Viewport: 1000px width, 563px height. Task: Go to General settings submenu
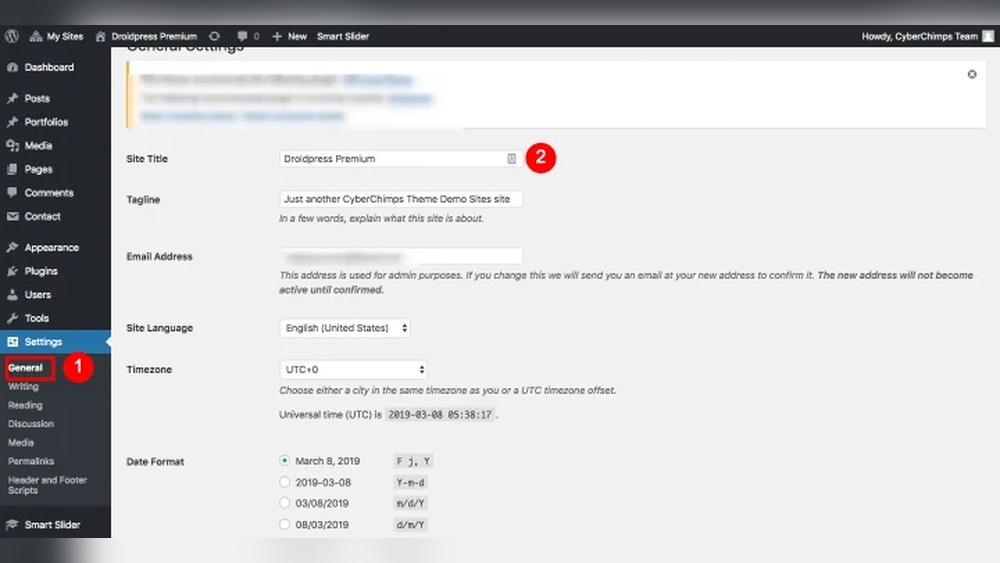[26, 368]
